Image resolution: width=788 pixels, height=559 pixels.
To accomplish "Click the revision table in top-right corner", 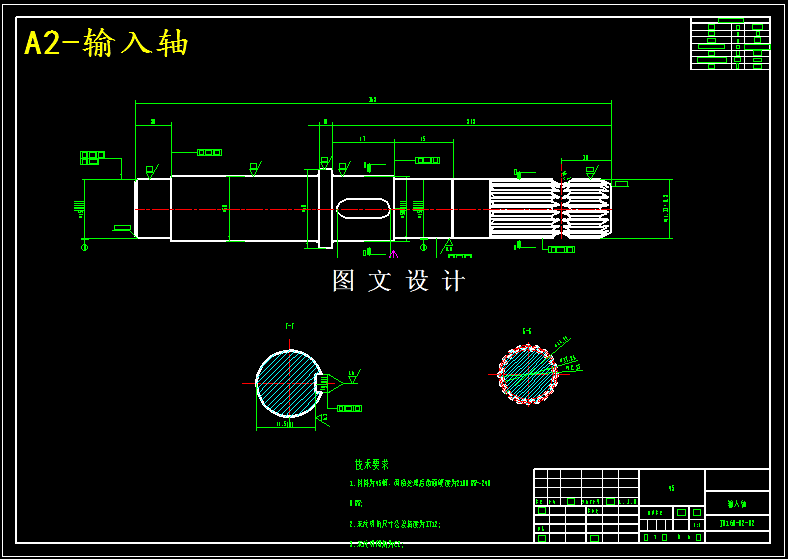I will point(730,44).
